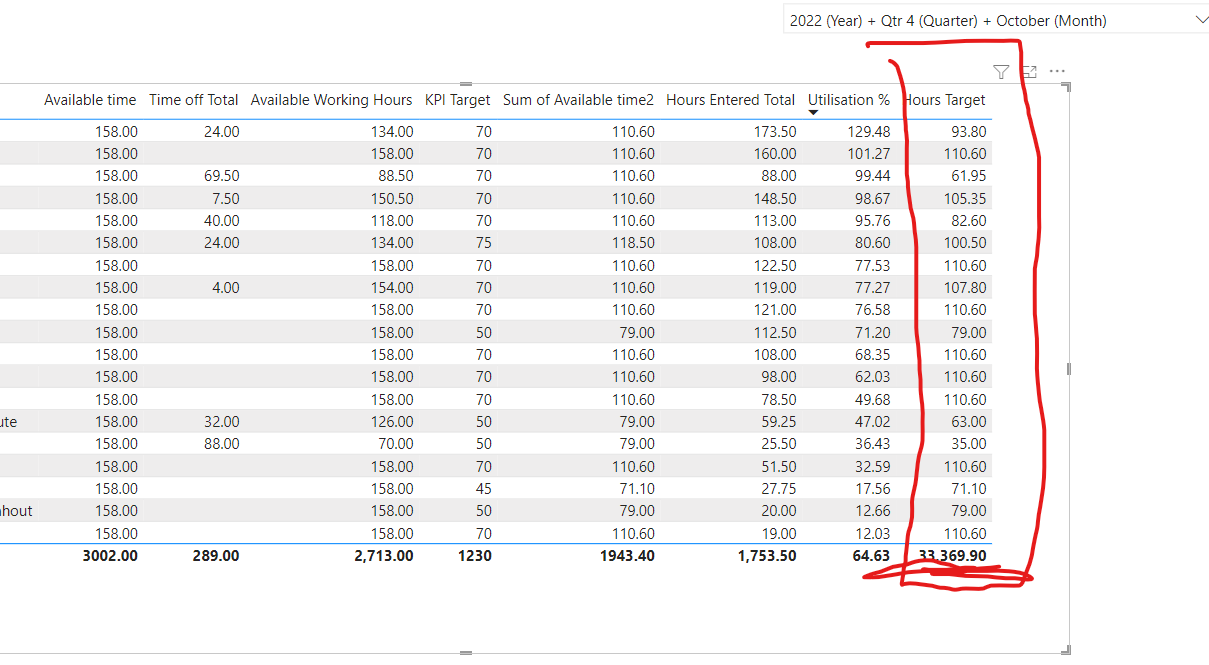Select Hours Target cell 107.80
Image resolution: width=1209 pixels, height=665 pixels.
pos(965,287)
